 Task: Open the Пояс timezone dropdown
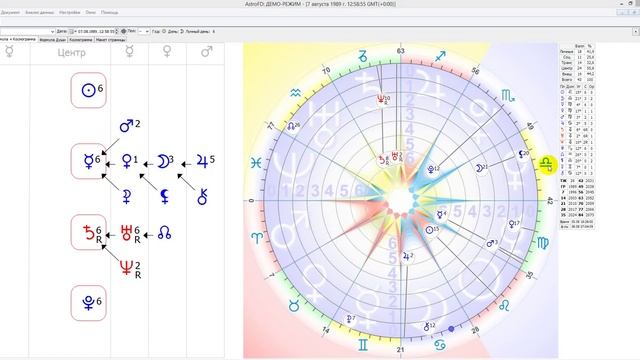(144, 31)
